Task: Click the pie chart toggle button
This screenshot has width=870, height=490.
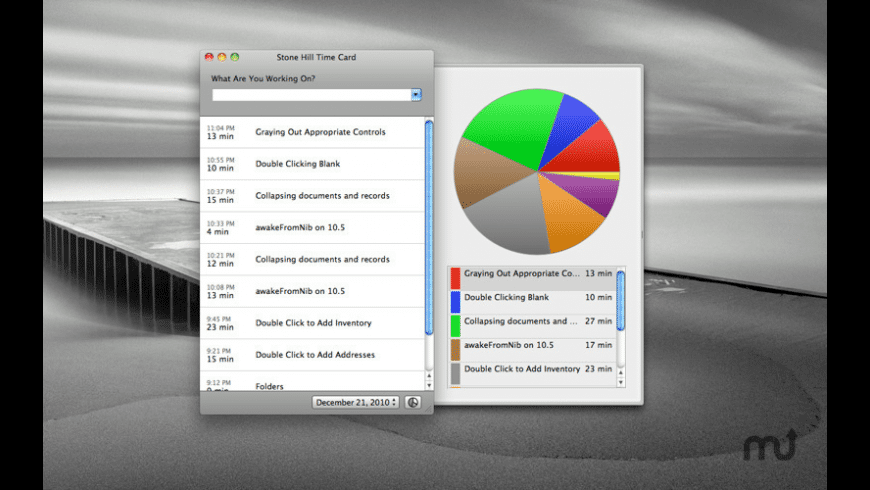Action: (x=413, y=402)
